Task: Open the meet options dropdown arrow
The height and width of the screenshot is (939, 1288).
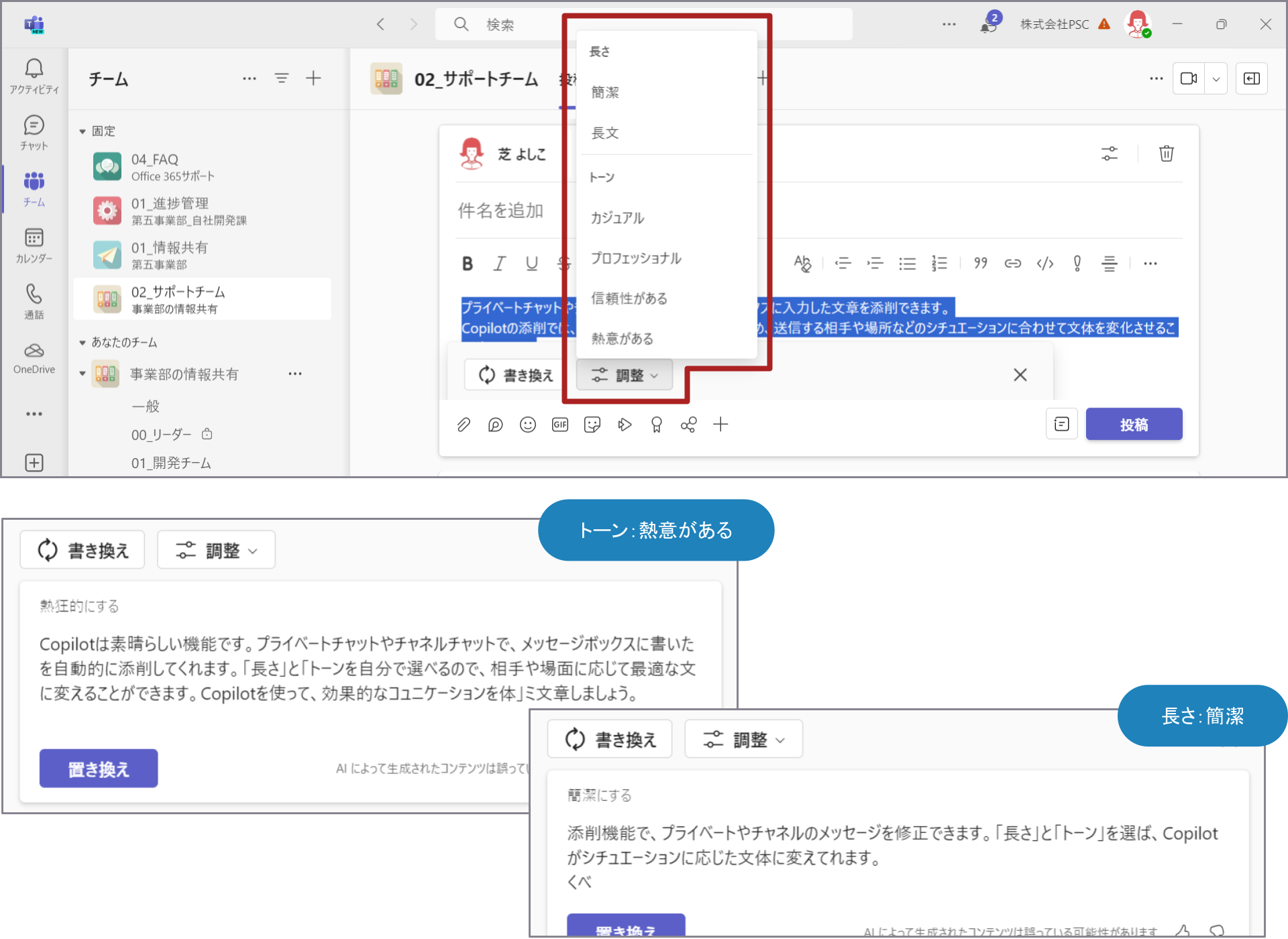Action: [x=1216, y=78]
